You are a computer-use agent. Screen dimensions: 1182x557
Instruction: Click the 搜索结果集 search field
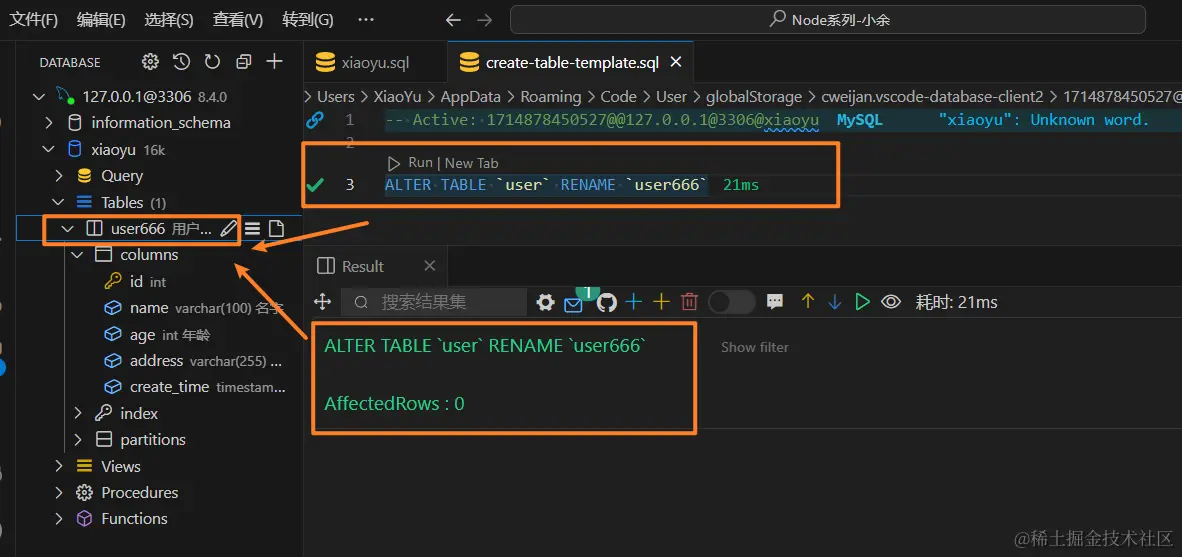pyautogui.click(x=434, y=302)
